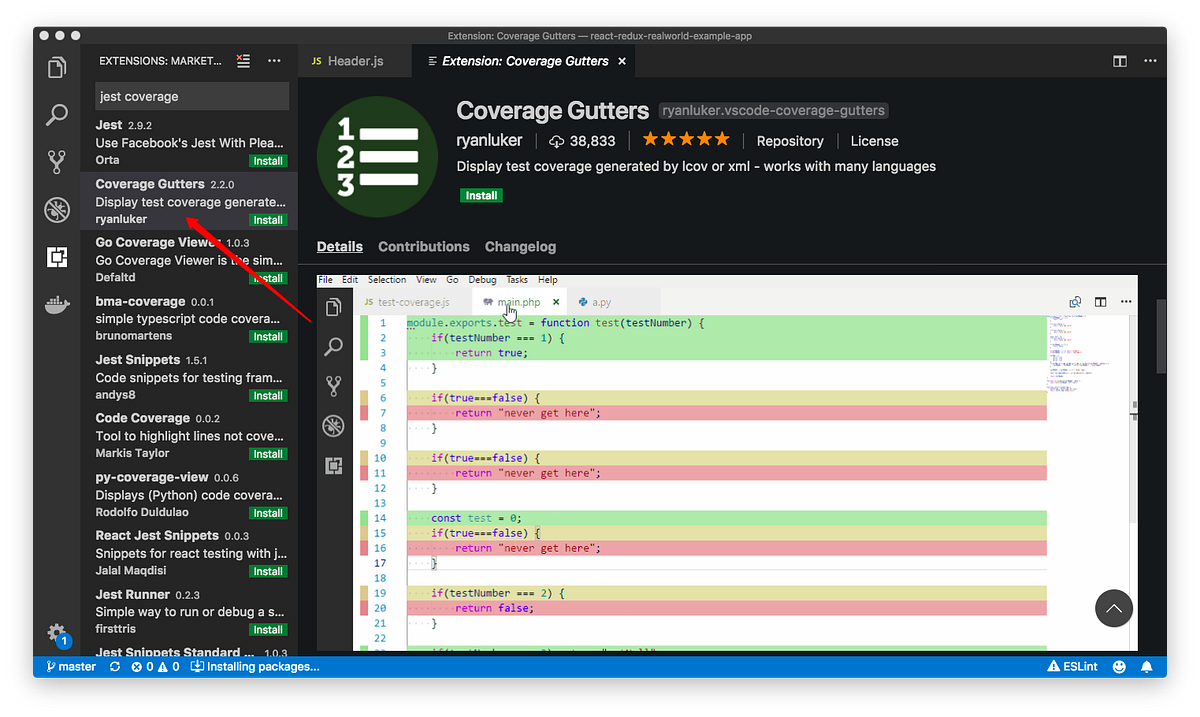Open the Repository link

[790, 141]
